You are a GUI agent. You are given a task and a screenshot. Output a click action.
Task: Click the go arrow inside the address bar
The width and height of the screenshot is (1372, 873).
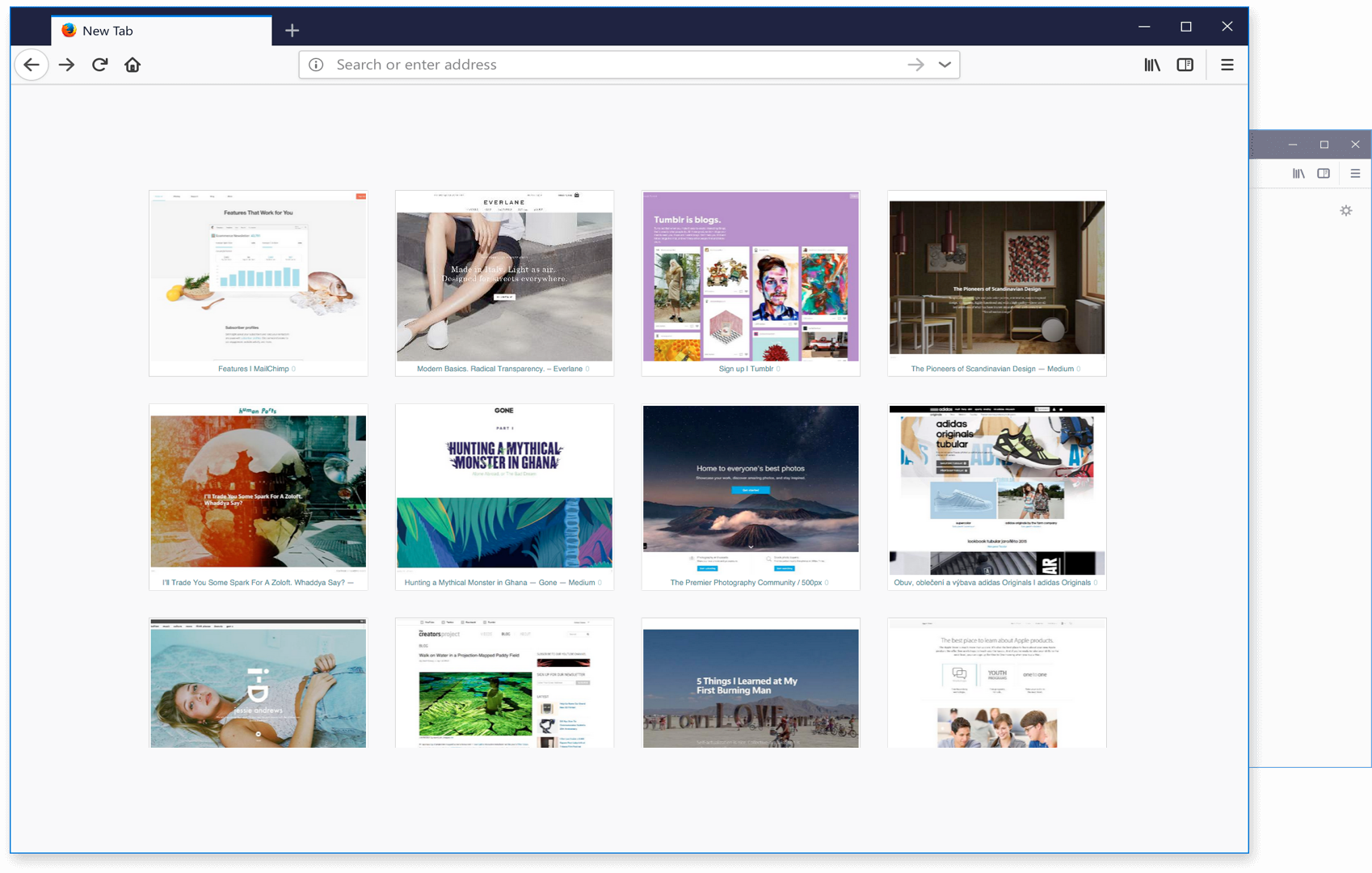point(915,64)
